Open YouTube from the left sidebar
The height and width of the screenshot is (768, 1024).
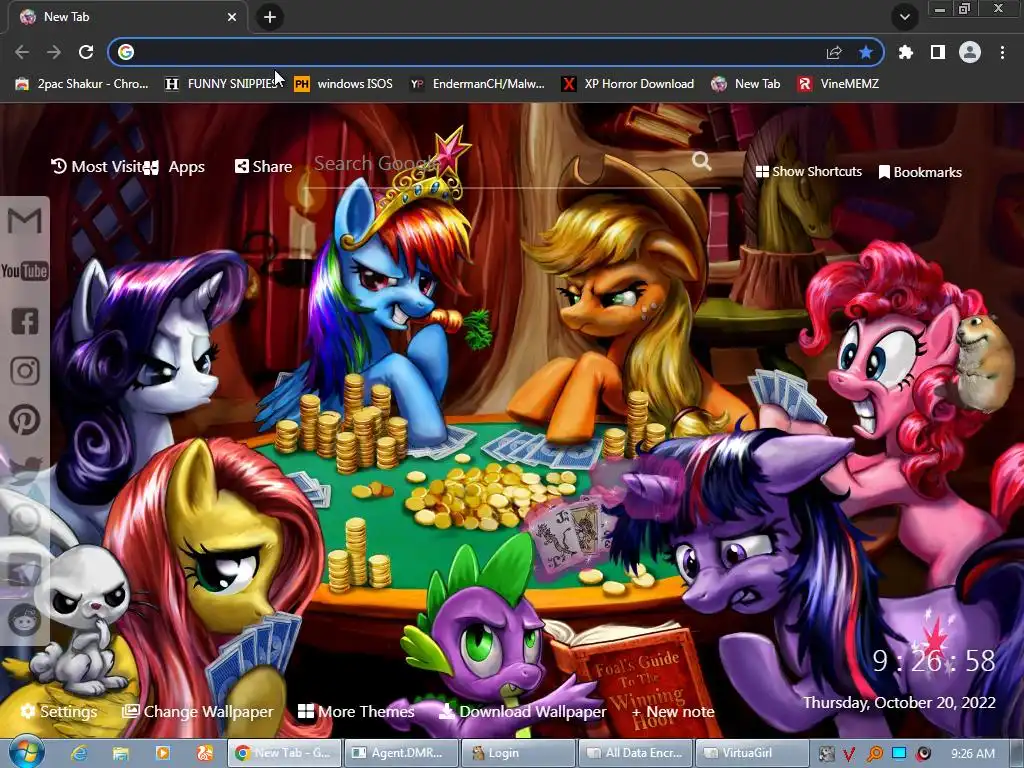point(25,271)
